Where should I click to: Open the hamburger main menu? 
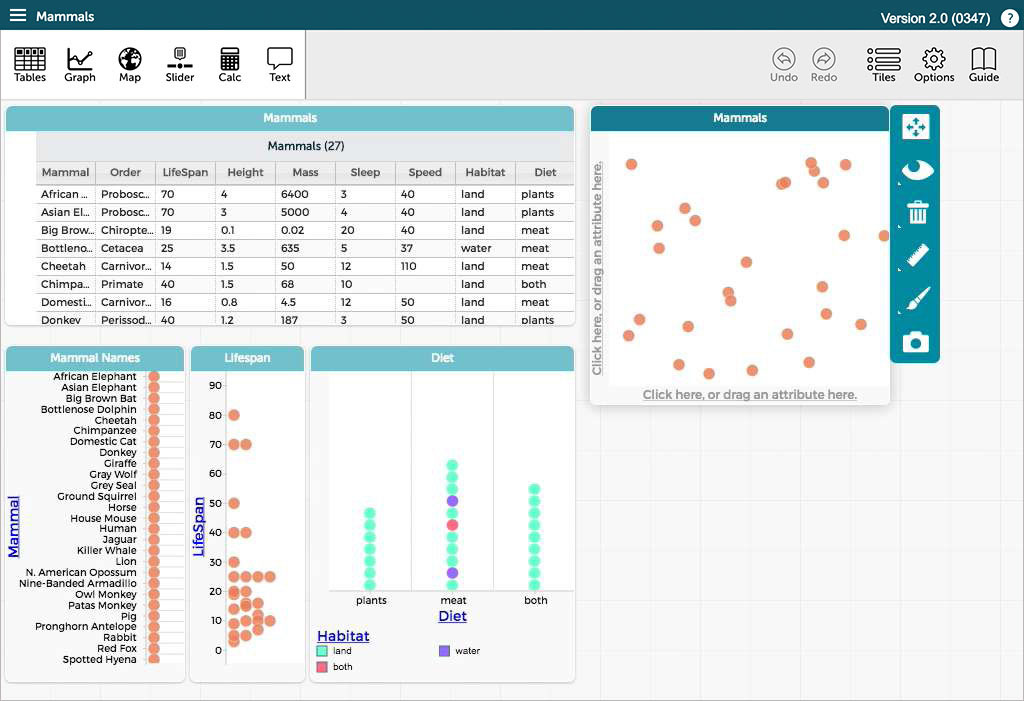coord(18,15)
